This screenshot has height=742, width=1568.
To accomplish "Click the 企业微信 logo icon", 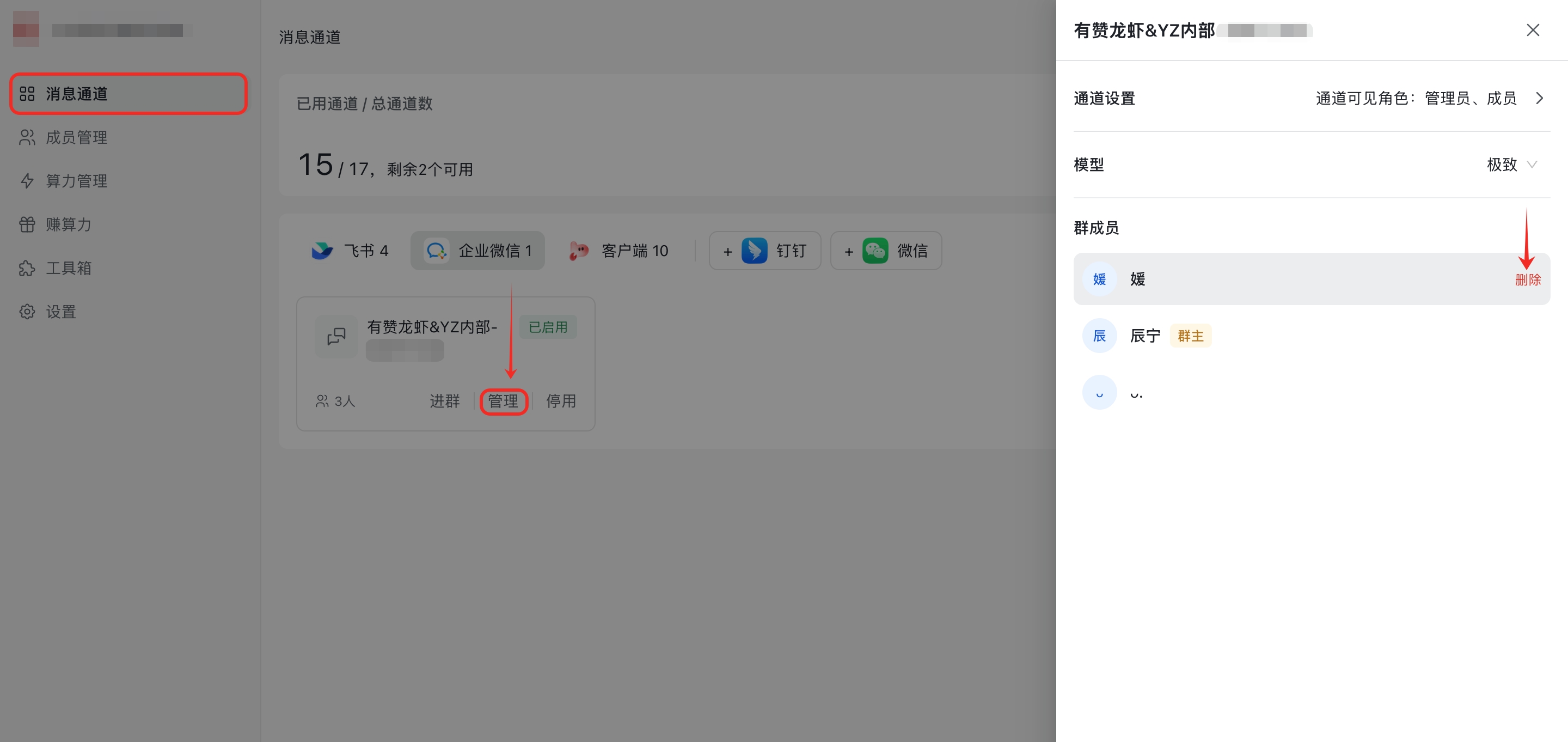I will point(437,251).
